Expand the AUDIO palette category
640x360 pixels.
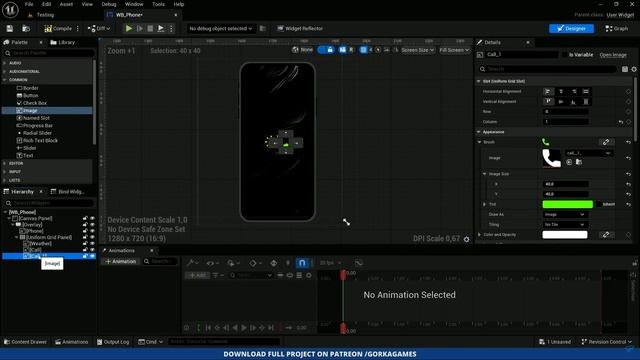[x=5, y=63]
